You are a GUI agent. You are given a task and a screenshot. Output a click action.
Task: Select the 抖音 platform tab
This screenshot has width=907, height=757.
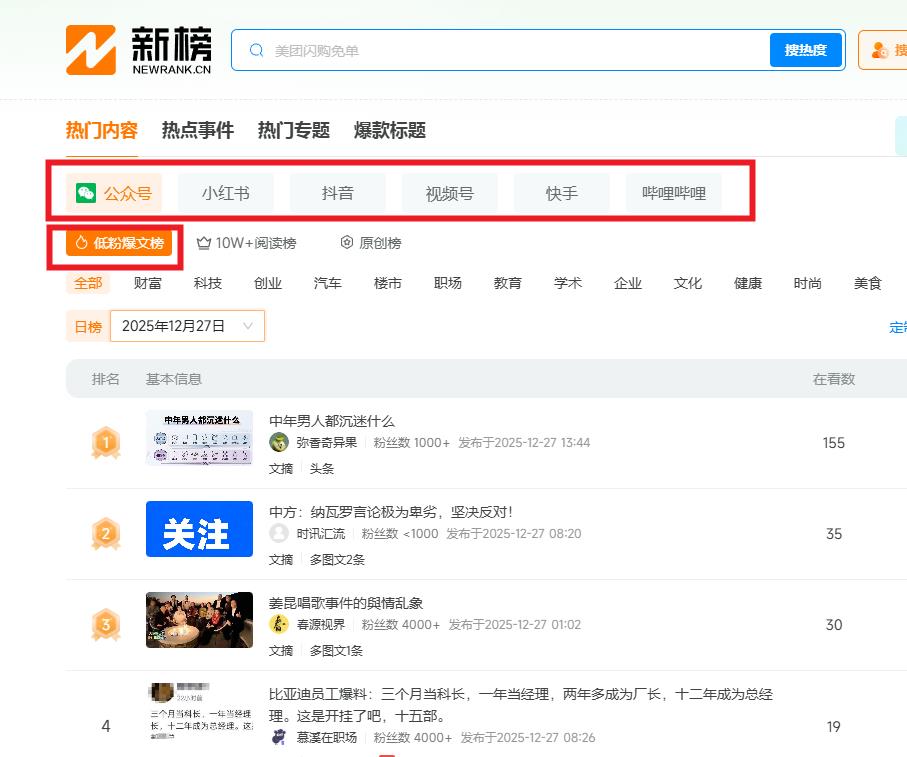click(x=338, y=193)
